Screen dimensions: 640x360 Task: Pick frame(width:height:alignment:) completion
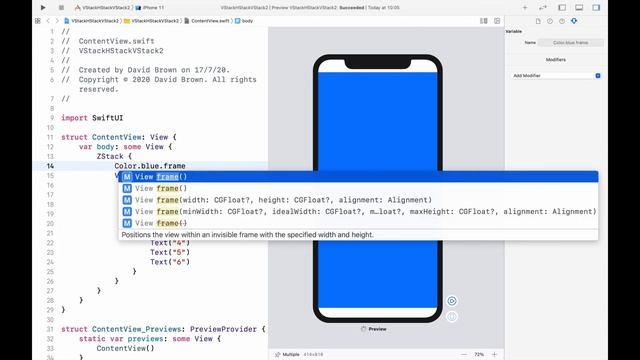coord(358,200)
